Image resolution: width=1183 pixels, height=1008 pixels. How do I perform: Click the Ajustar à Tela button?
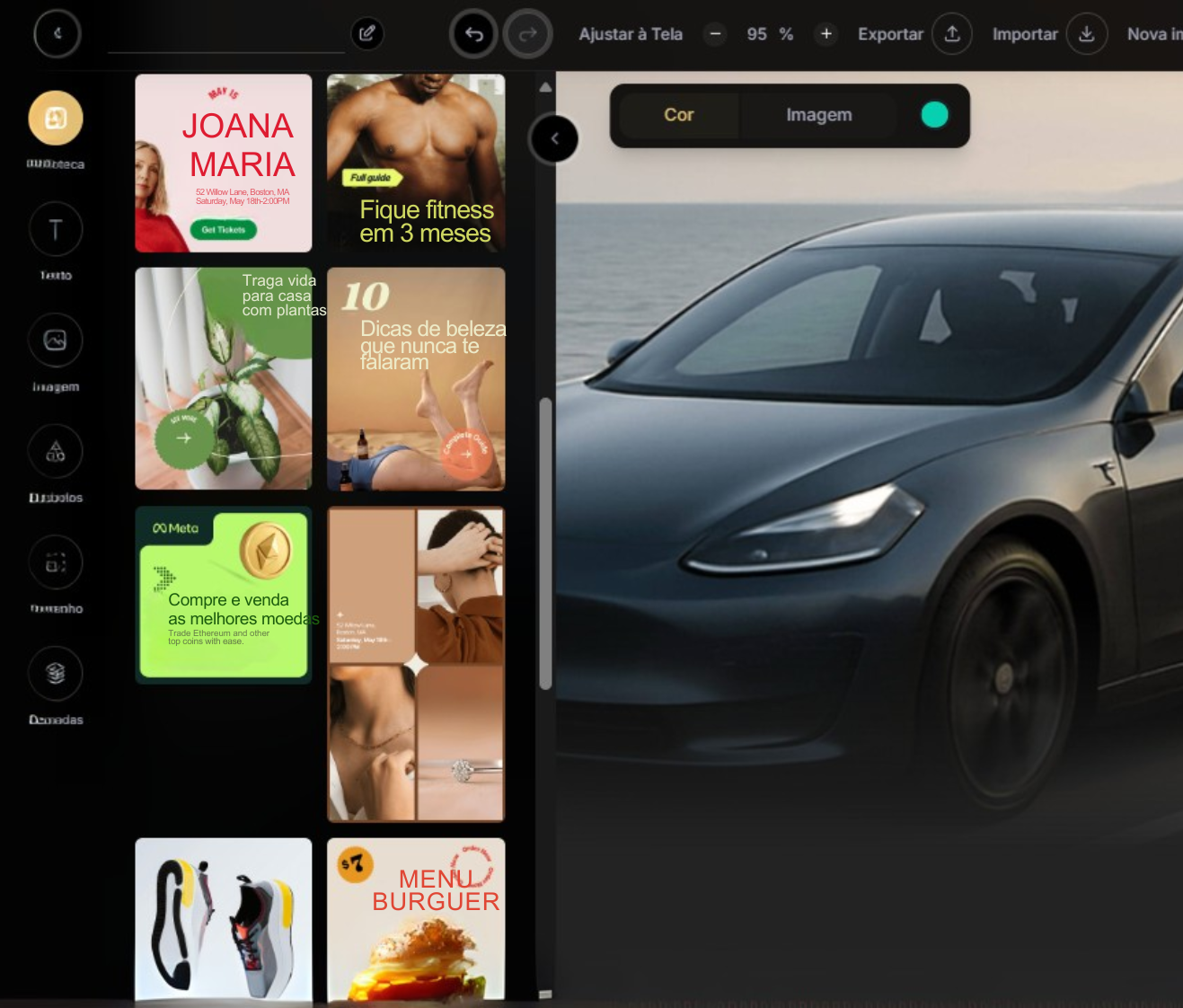(x=630, y=34)
